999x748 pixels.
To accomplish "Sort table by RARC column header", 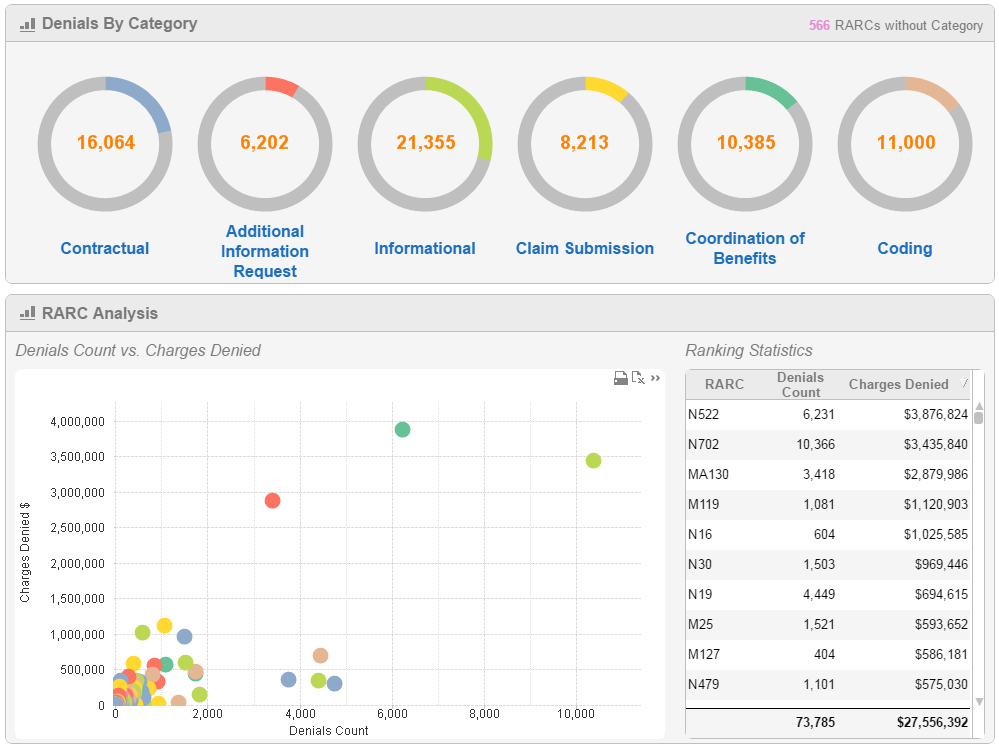I will pyautogui.click(x=724, y=384).
